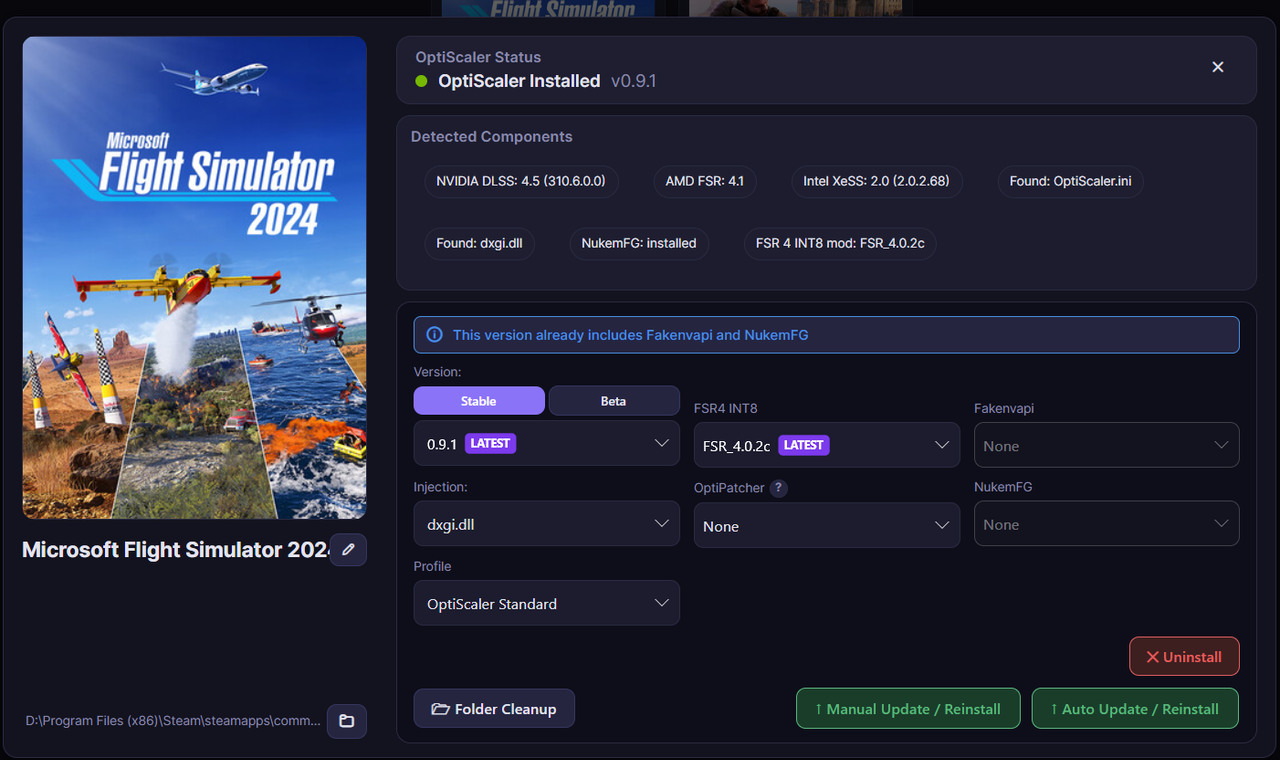Open the FSR4 INT8 dropdown

[827, 445]
